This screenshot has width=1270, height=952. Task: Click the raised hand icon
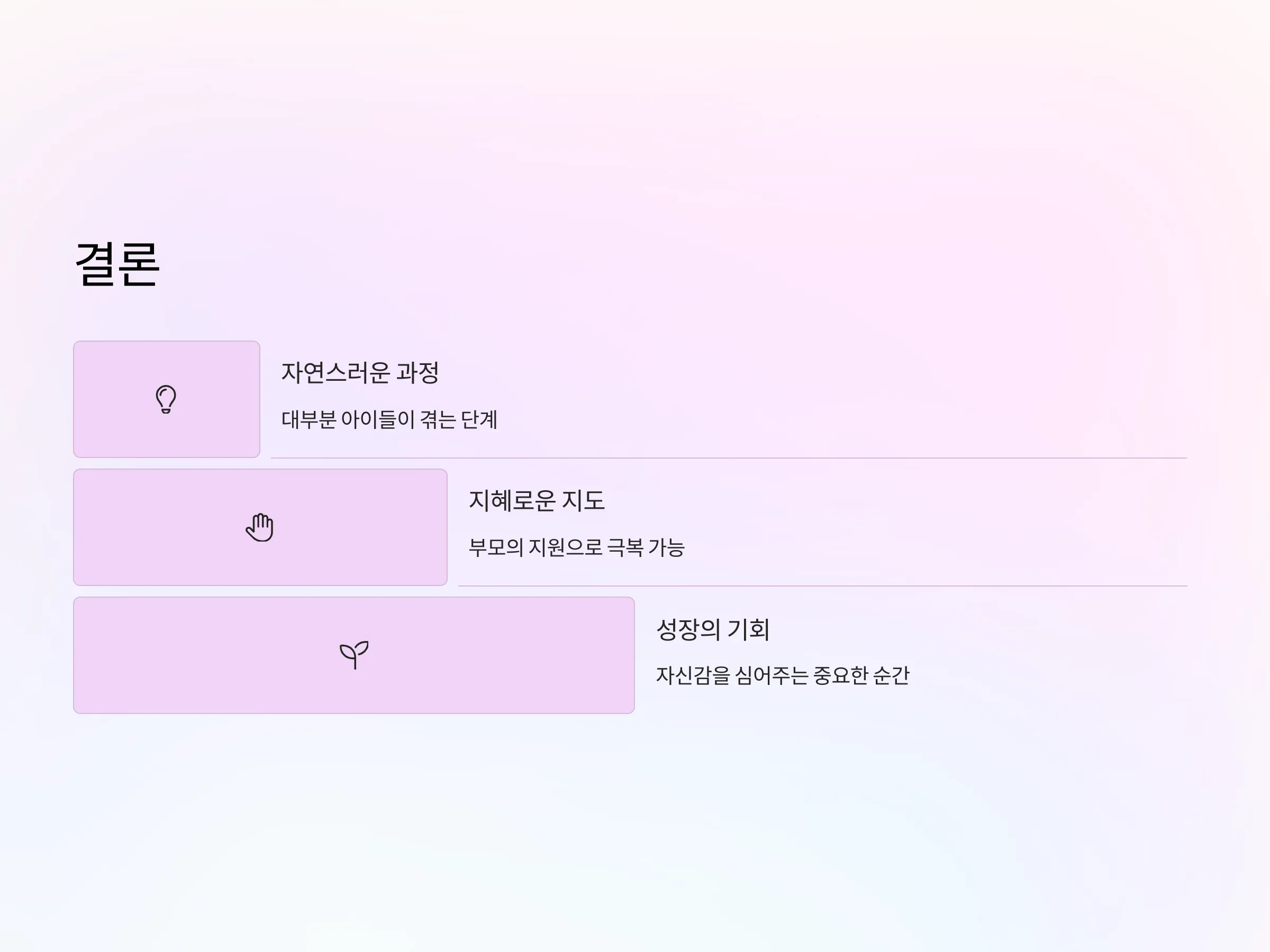(259, 527)
